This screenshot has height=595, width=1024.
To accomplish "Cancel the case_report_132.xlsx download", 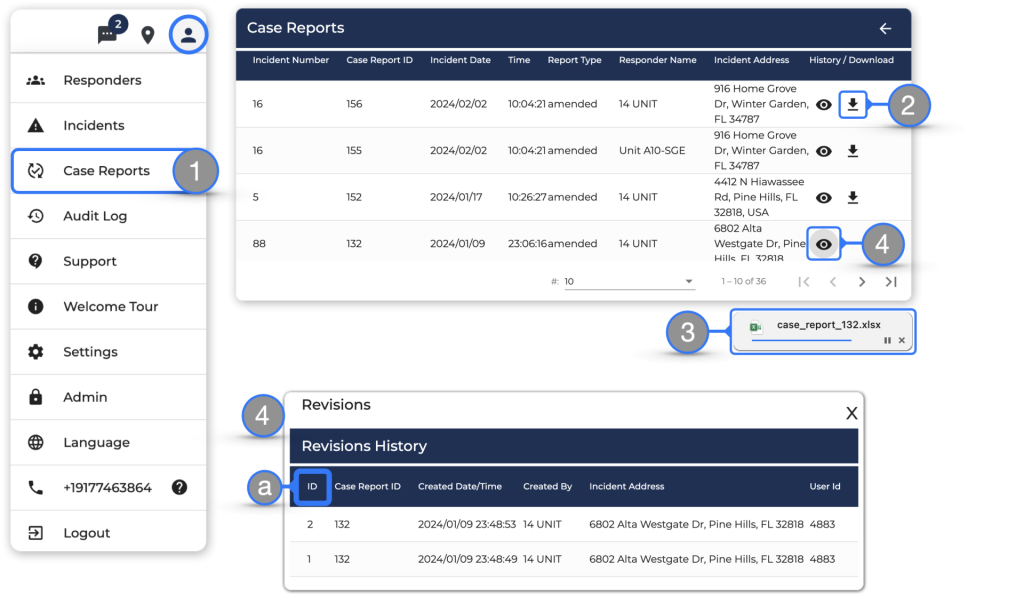I will point(902,340).
